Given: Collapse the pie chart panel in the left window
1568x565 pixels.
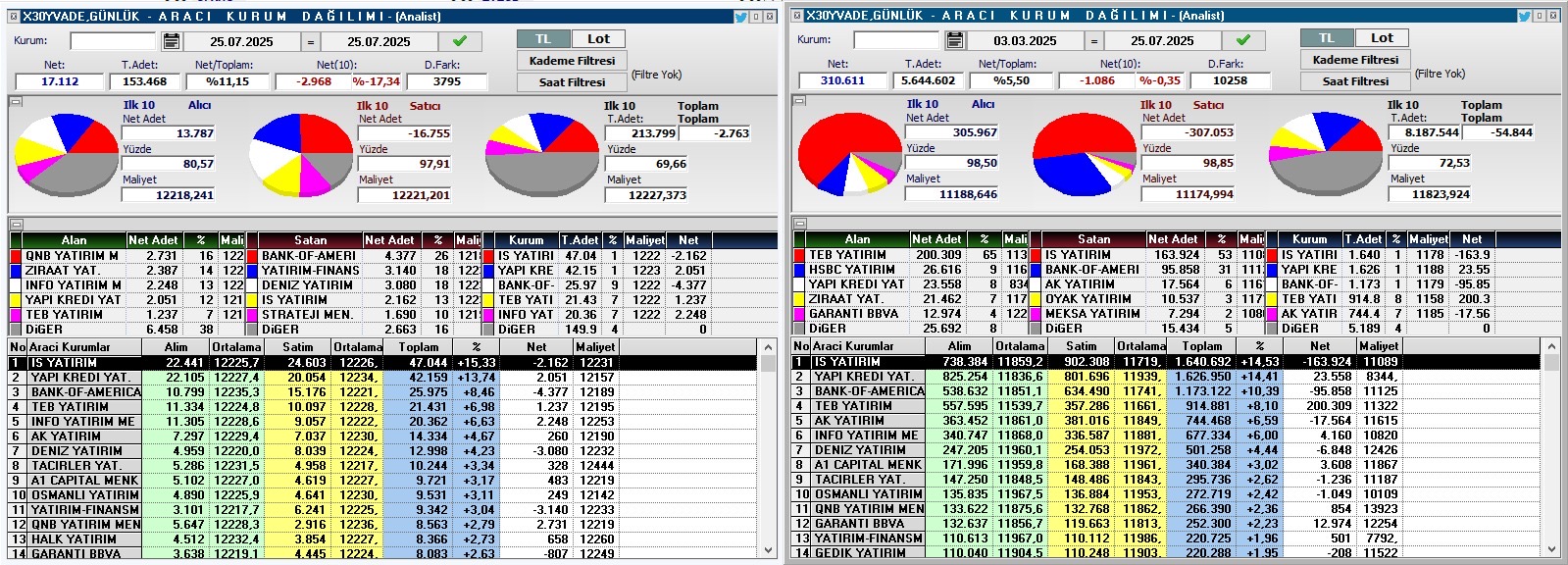Looking at the screenshot, I should tap(16, 101).
